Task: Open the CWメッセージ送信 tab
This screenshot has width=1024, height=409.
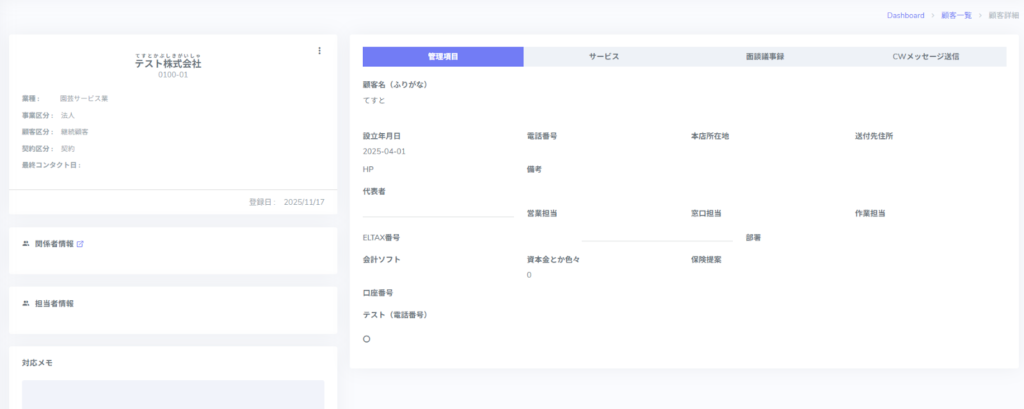Action: point(925,57)
